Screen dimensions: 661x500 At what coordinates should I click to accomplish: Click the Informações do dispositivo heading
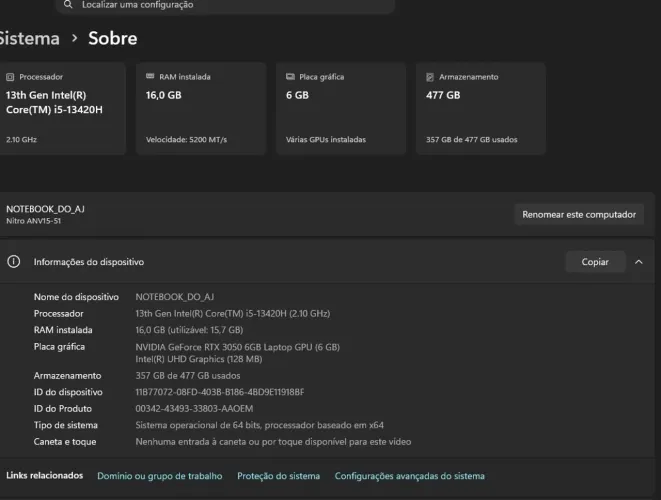pyautogui.click(x=89, y=262)
